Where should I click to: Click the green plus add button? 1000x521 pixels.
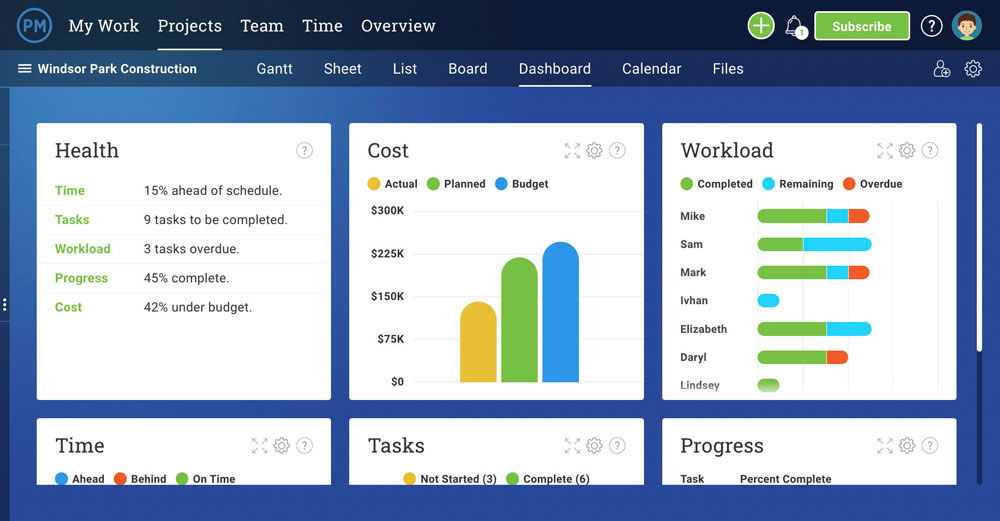(761, 26)
